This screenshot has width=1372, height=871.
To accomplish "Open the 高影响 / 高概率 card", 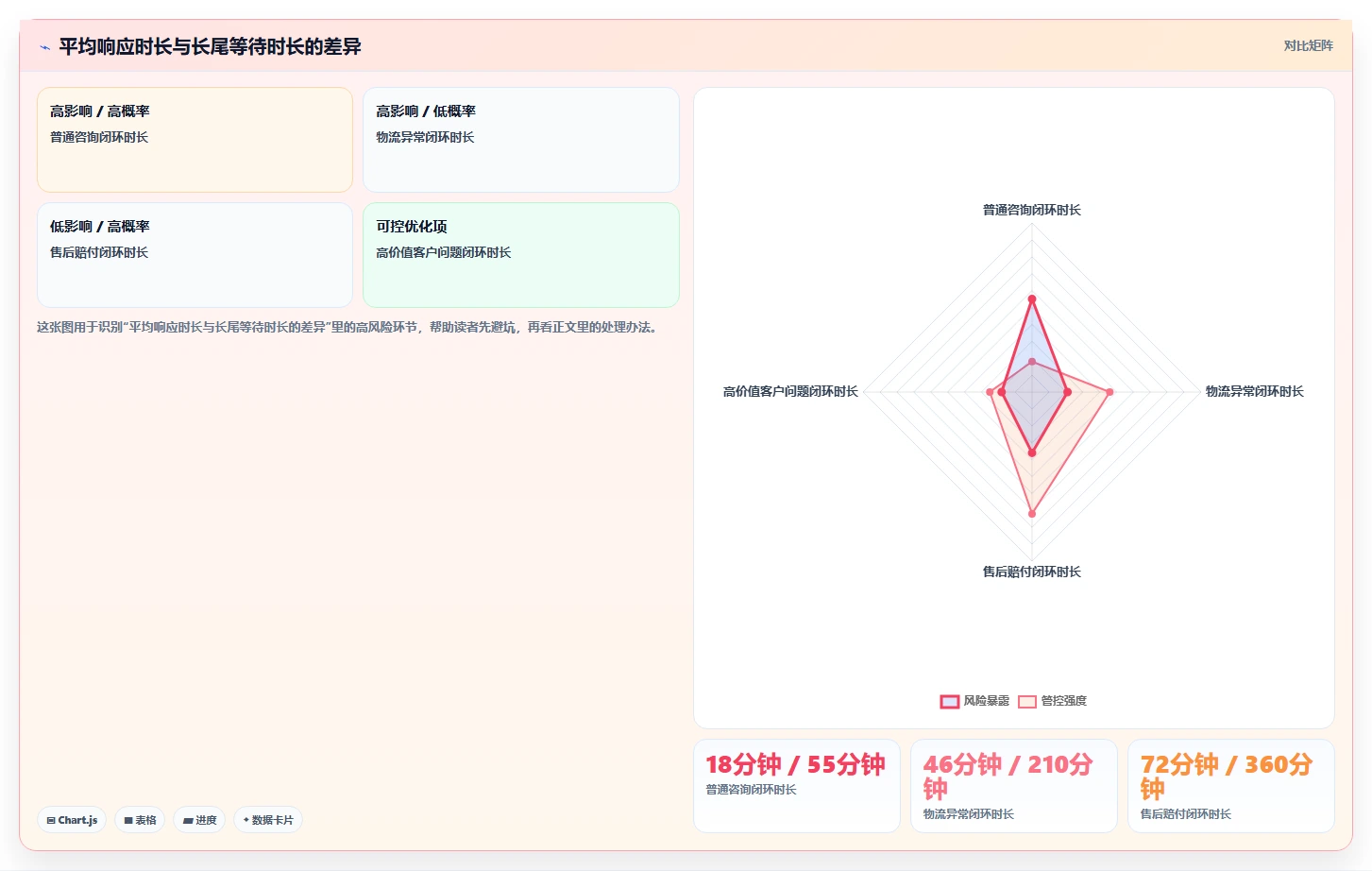I will pos(195,140).
